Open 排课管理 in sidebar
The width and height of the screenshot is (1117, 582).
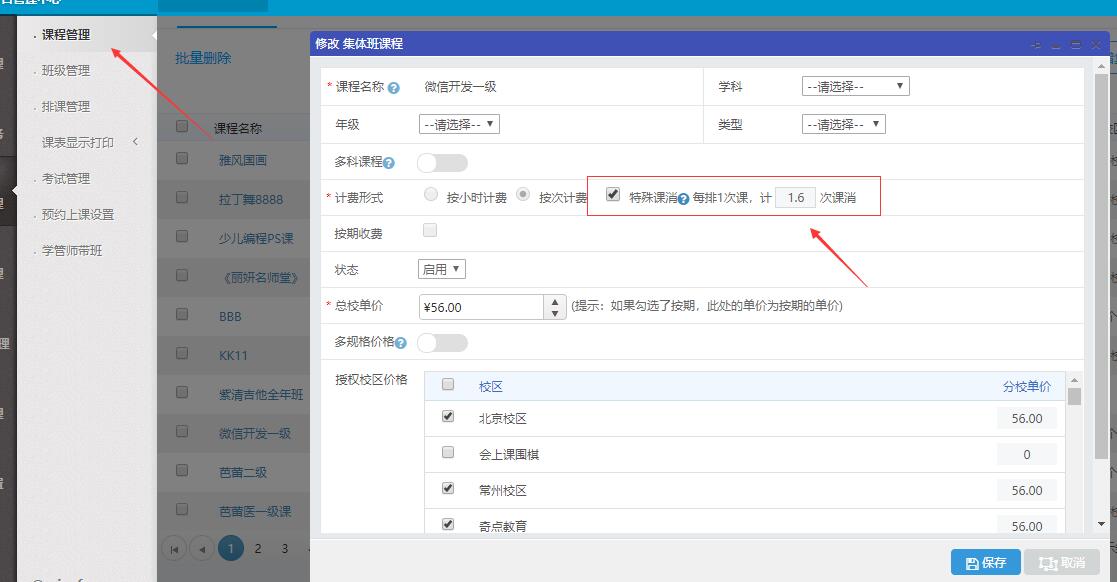pyautogui.click(x=66, y=106)
